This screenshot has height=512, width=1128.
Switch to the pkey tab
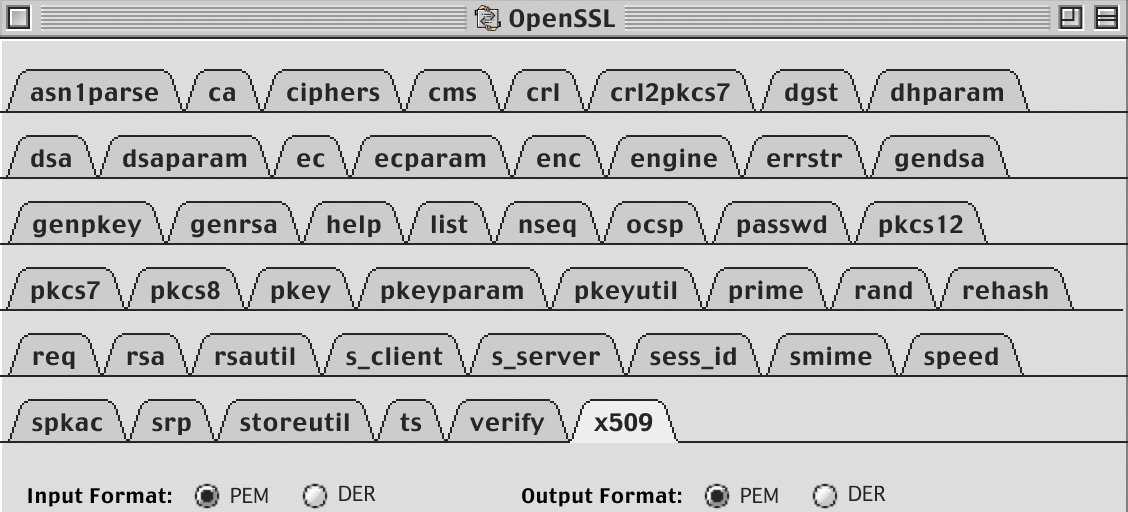click(301, 290)
